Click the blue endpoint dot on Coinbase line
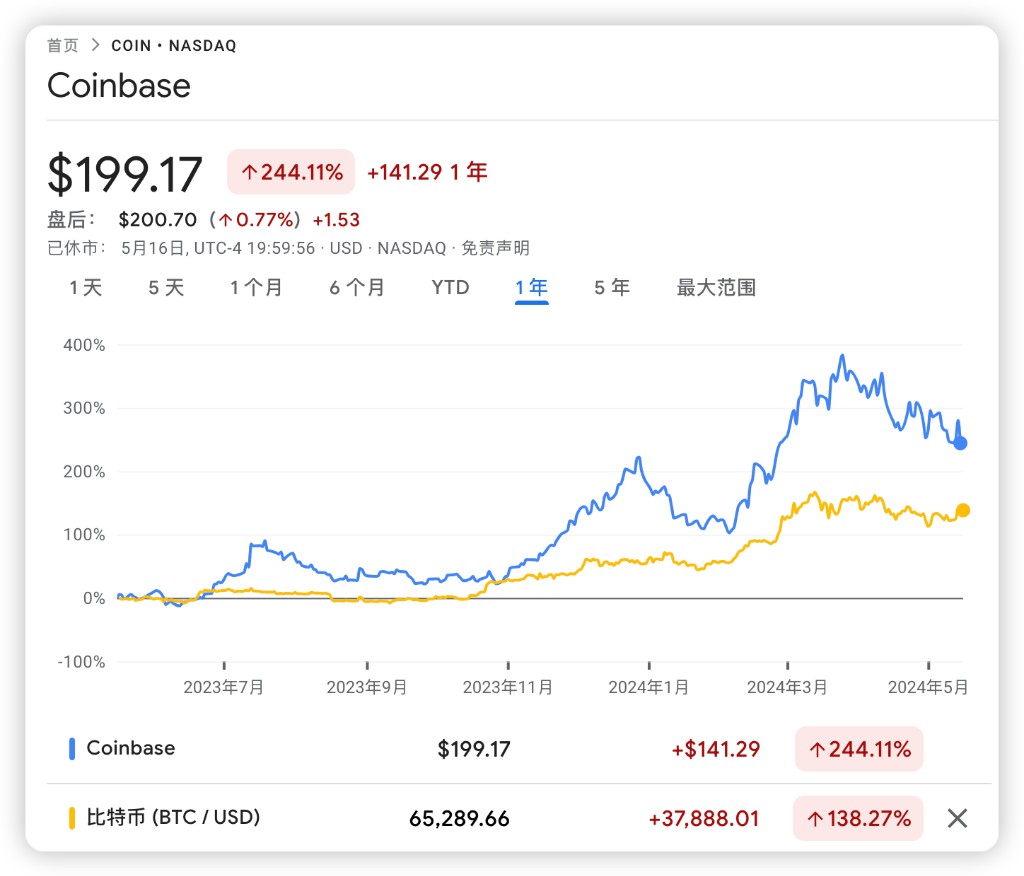The width and height of the screenshot is (1024, 876). pyautogui.click(x=960, y=443)
